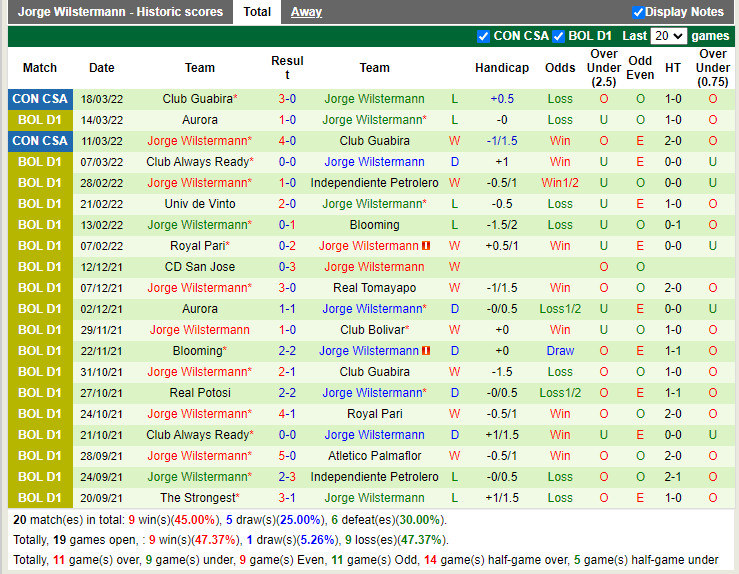Click the date 29/11/21
739x574 pixels.
[x=101, y=330]
